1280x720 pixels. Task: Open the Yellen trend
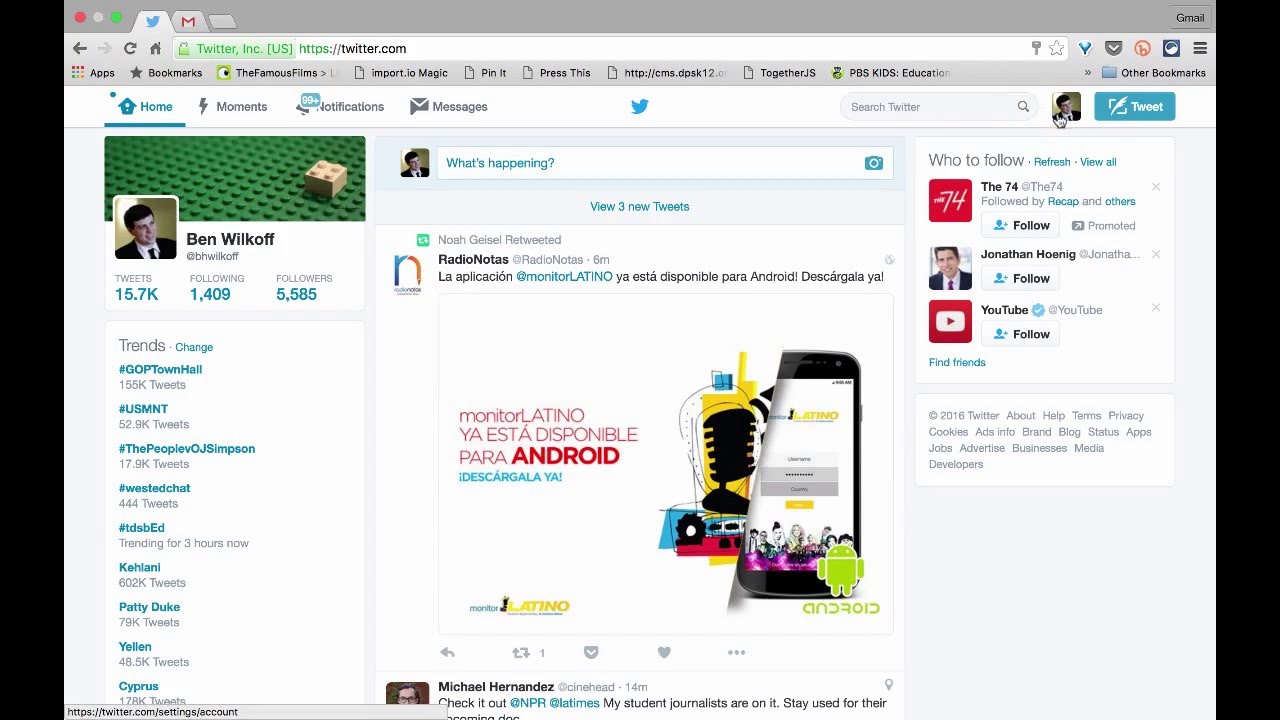tap(135, 647)
